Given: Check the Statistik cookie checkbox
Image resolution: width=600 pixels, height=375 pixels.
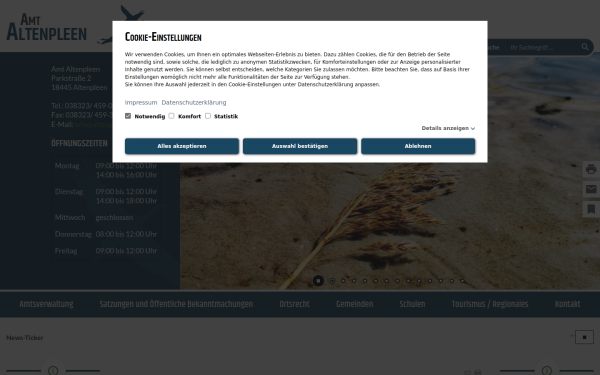Looking at the screenshot, I should [x=208, y=116].
